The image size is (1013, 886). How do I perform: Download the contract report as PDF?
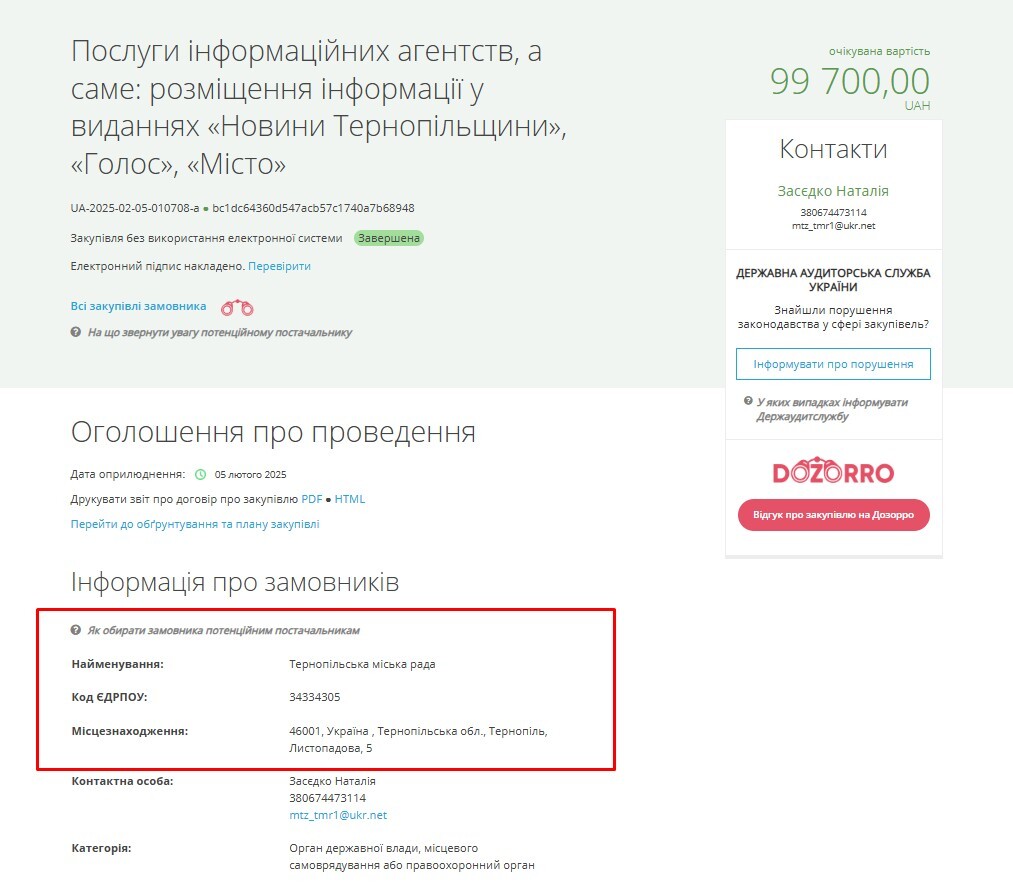311,500
